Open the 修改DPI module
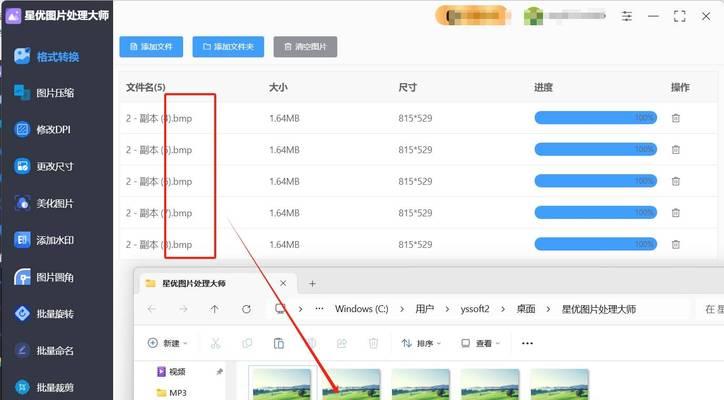Screen dimensions: 724x400 (x=42, y=129)
